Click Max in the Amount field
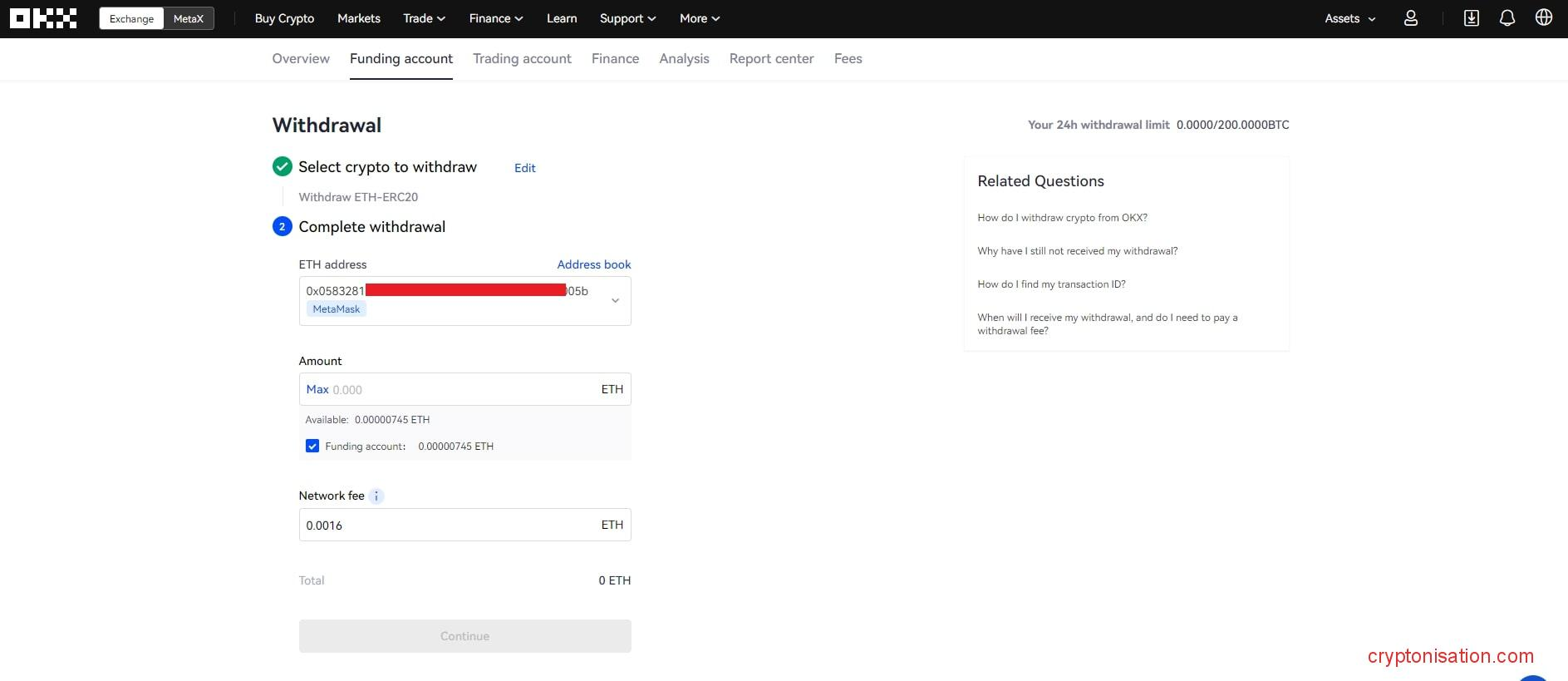The height and width of the screenshot is (681, 1568). (x=317, y=389)
